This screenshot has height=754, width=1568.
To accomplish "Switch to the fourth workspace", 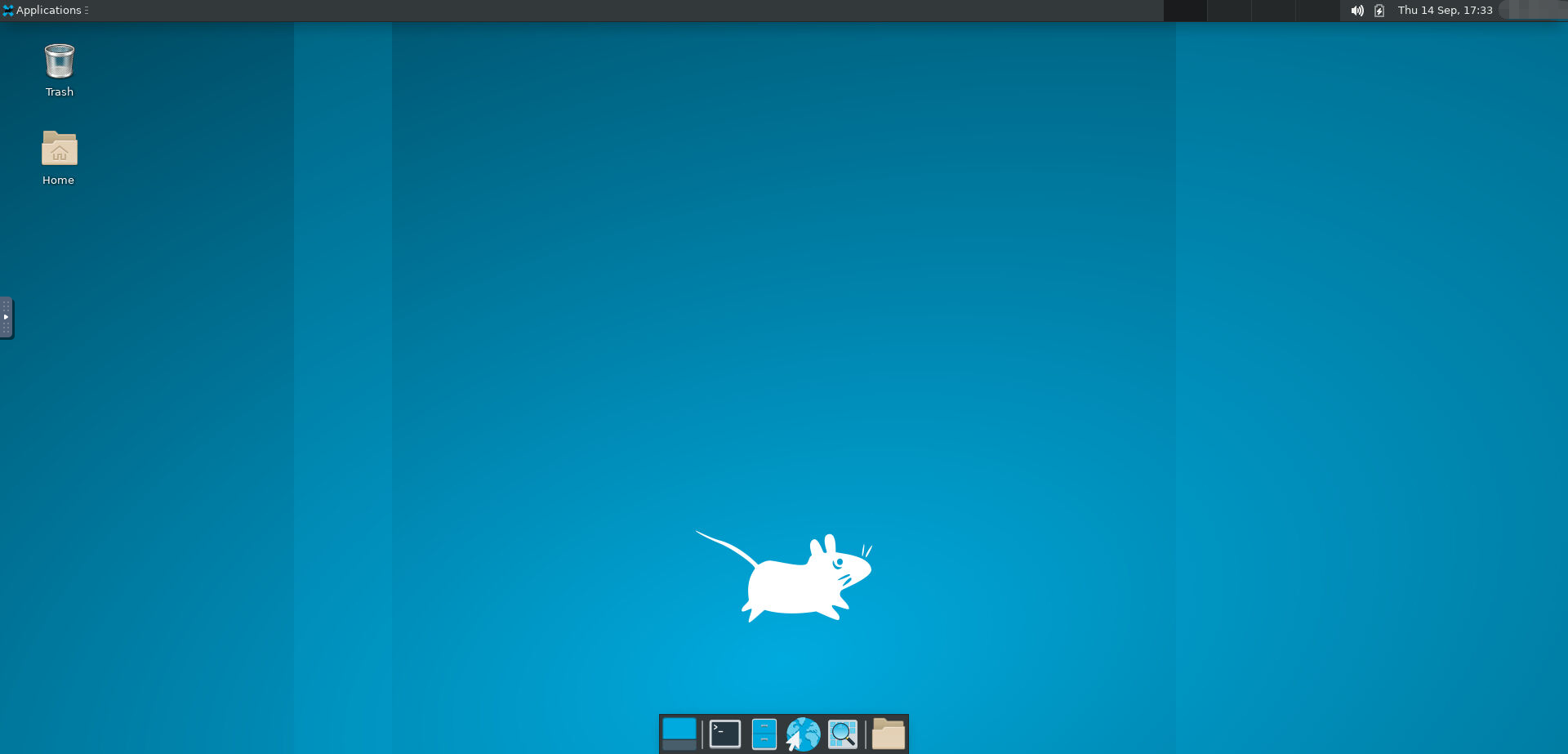I will 1317,11.
